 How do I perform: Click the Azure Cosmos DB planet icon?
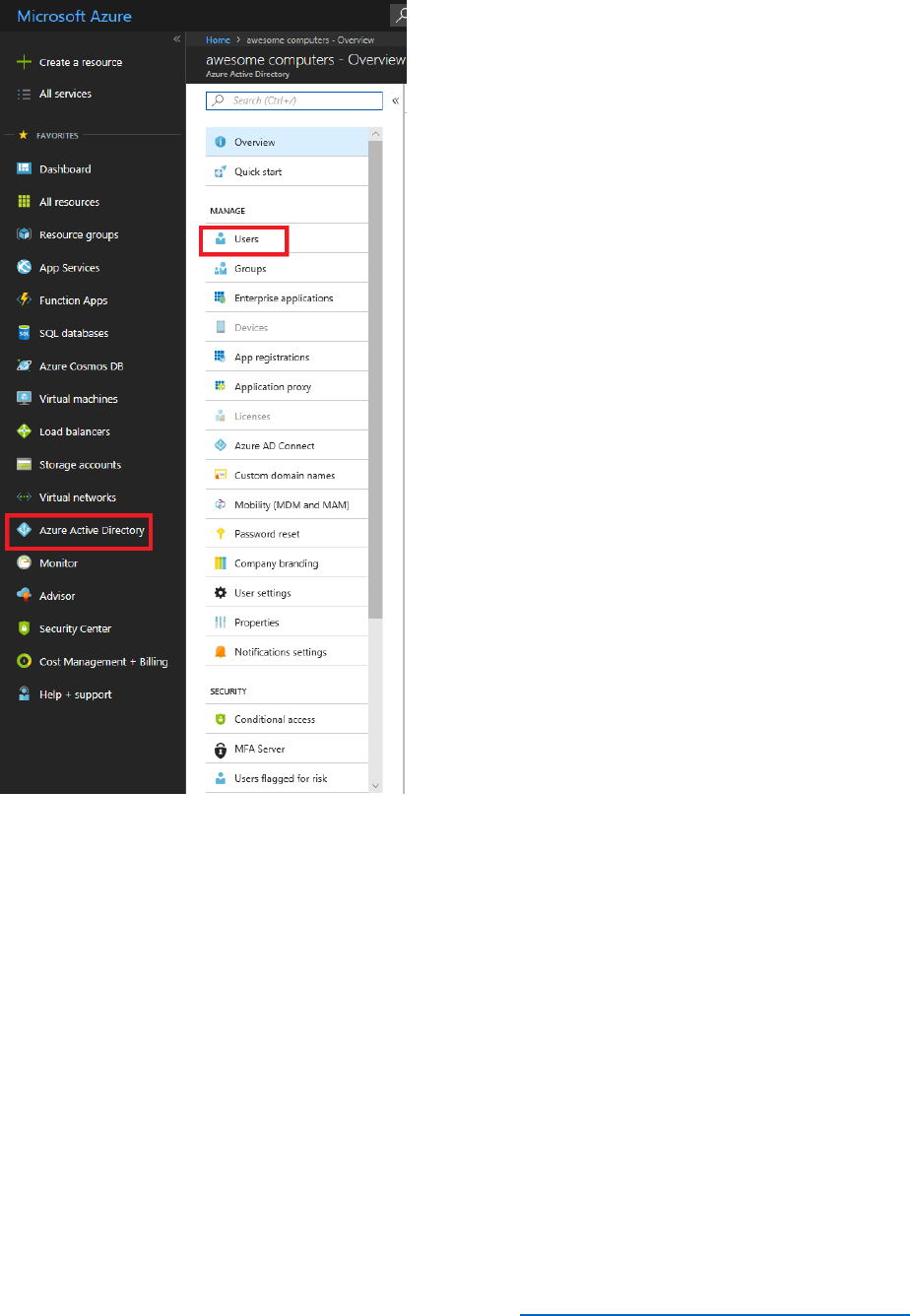tap(24, 365)
